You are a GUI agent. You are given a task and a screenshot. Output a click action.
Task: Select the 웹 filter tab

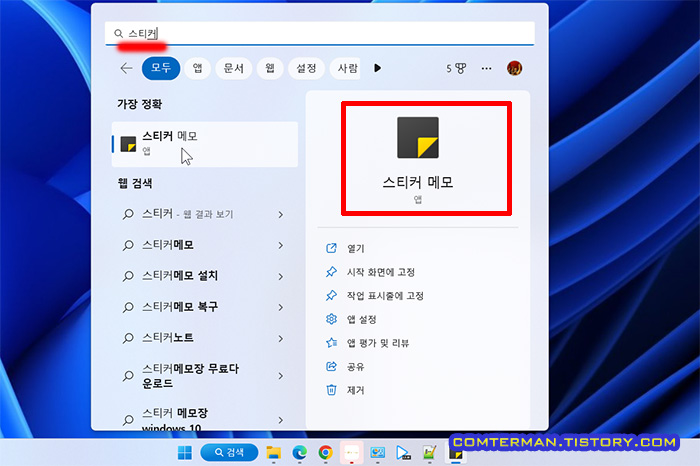coord(270,68)
